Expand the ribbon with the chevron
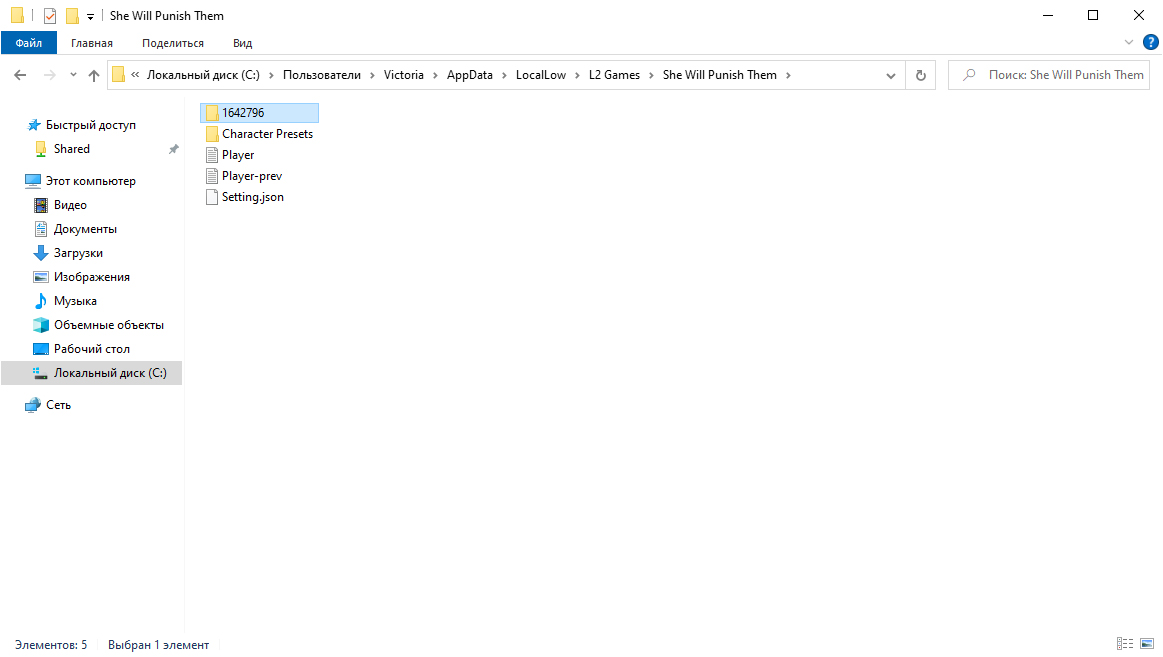This screenshot has height=657, width=1163. pos(1129,42)
